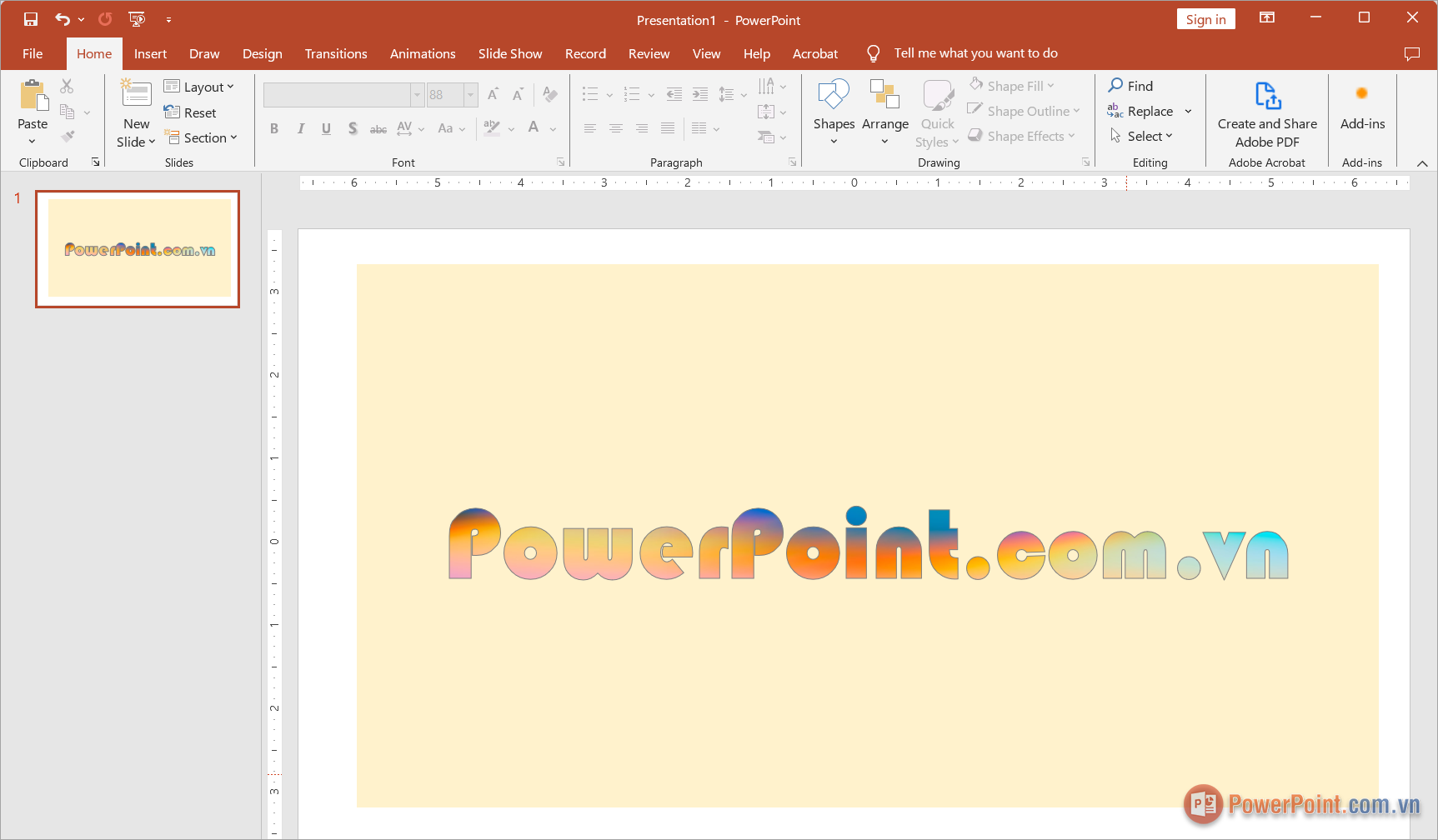The image size is (1438, 840).
Task: Toggle bullet list formatting
Action: [x=591, y=93]
